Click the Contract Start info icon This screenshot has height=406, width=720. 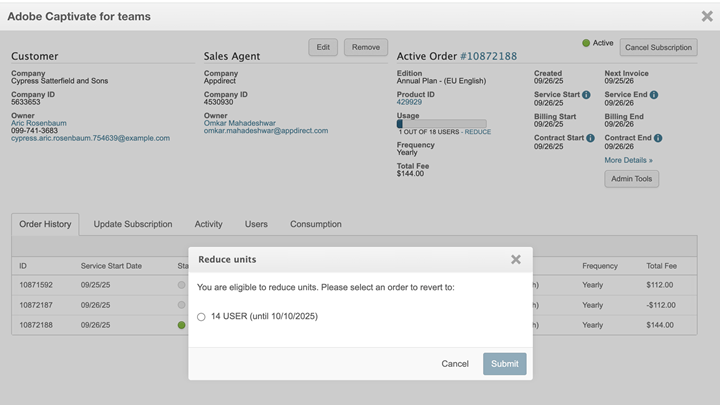pos(591,138)
